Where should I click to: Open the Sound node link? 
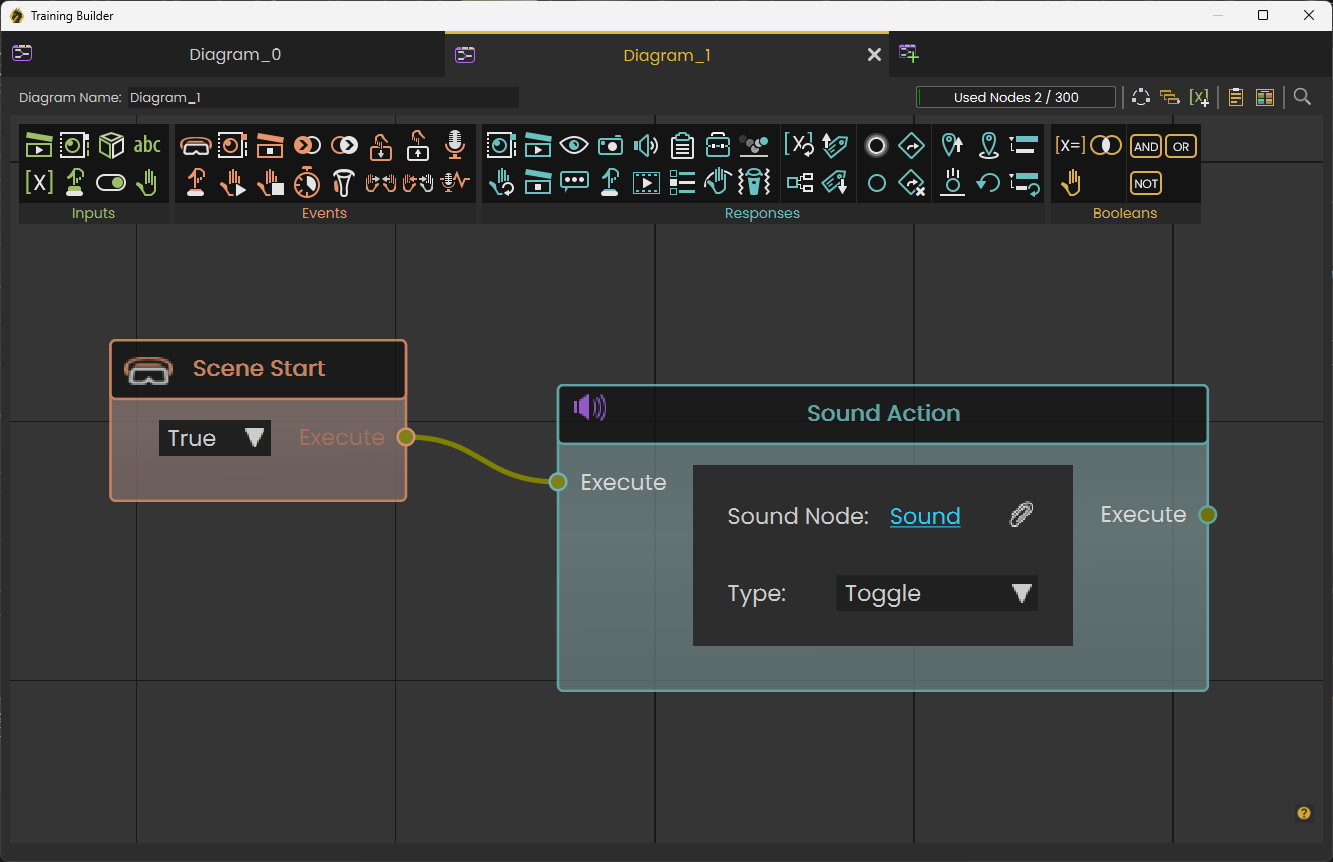pos(925,516)
